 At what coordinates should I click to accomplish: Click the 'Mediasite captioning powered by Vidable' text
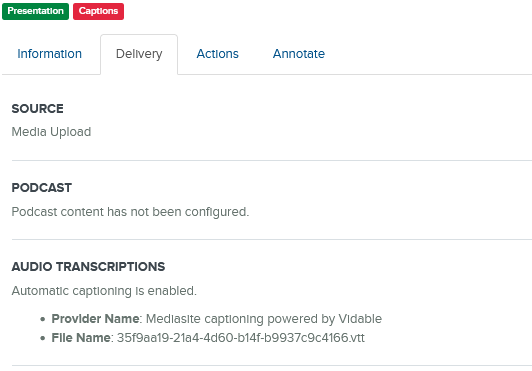[264, 319]
